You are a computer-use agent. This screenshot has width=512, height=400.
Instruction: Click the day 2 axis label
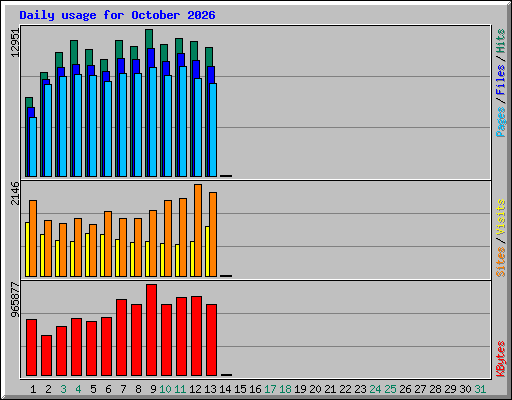pyautogui.click(x=48, y=389)
